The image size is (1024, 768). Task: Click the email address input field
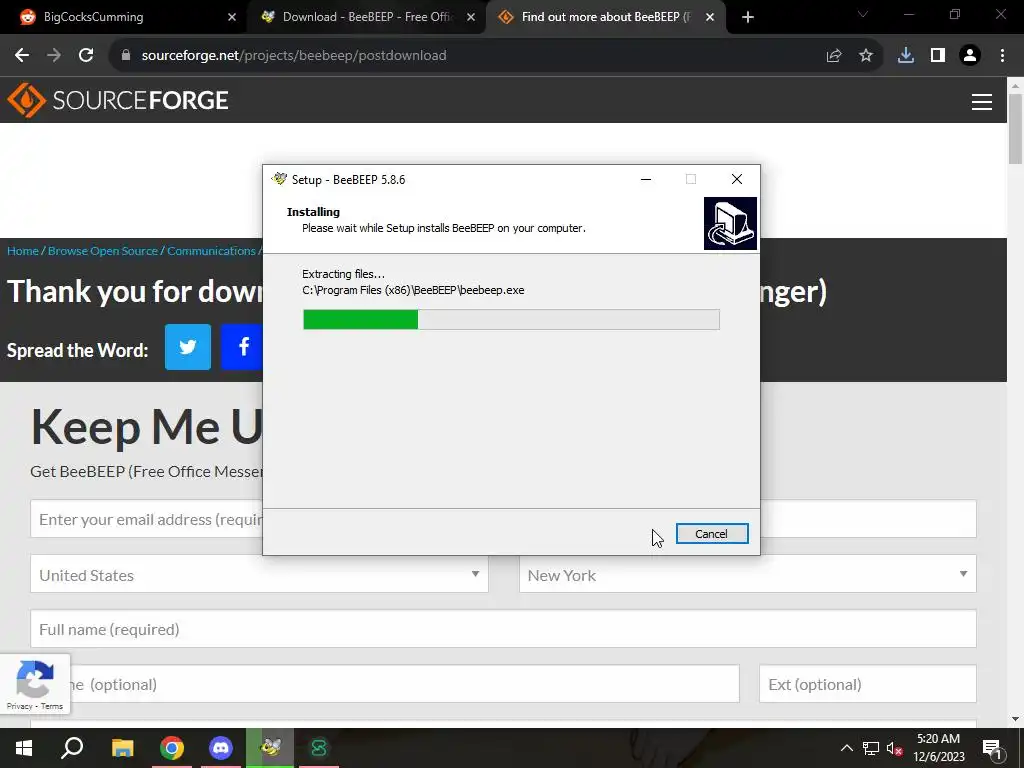pyautogui.click(x=146, y=519)
